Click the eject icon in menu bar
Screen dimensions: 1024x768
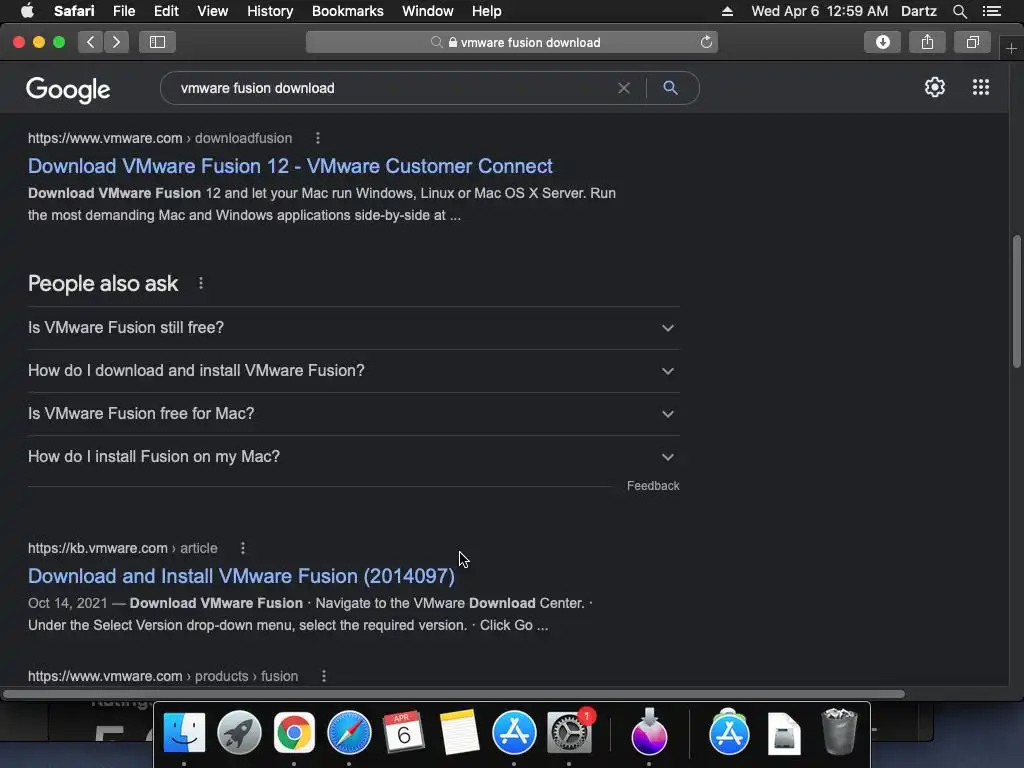click(727, 11)
